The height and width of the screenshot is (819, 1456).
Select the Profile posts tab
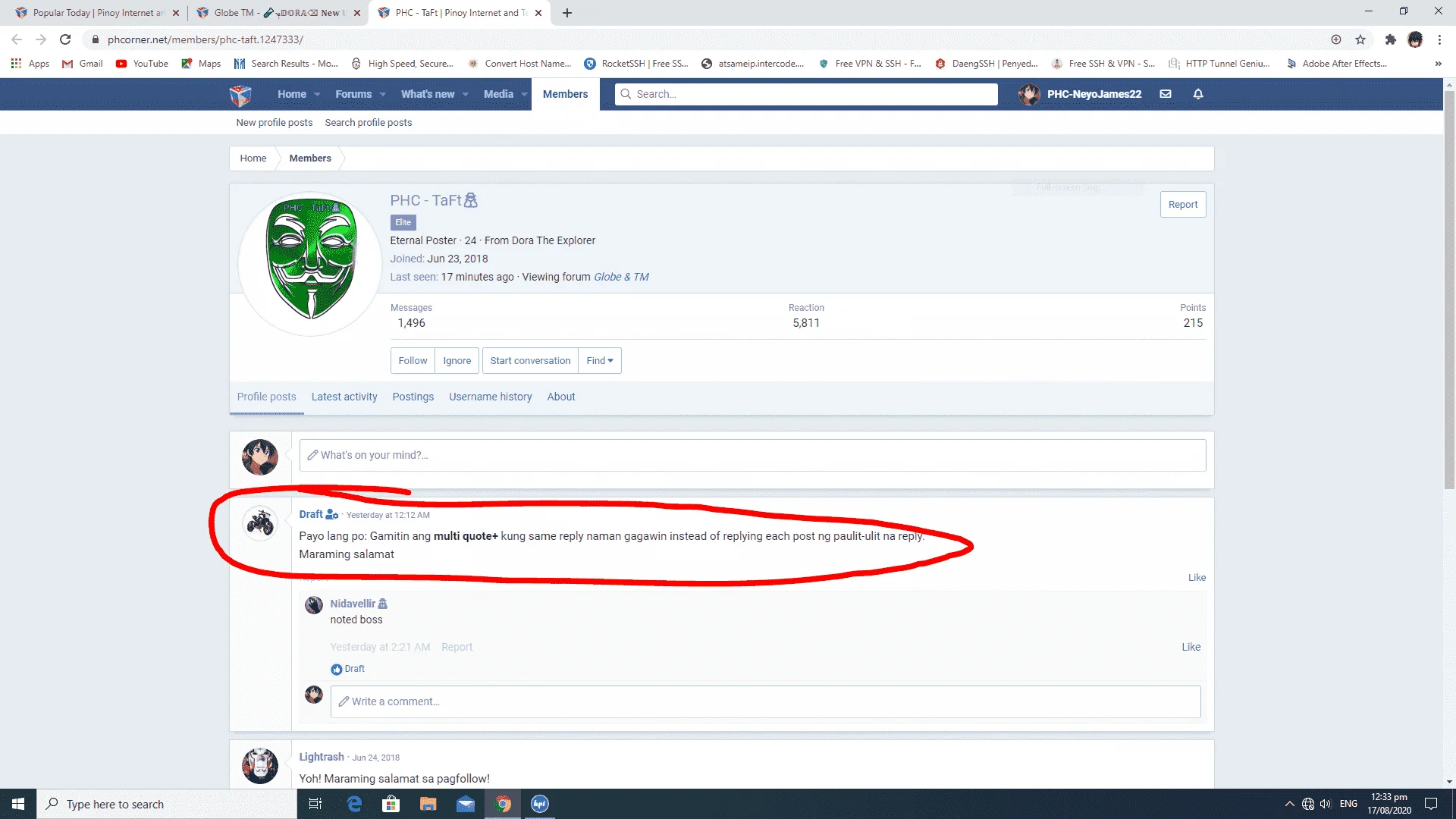tap(267, 397)
